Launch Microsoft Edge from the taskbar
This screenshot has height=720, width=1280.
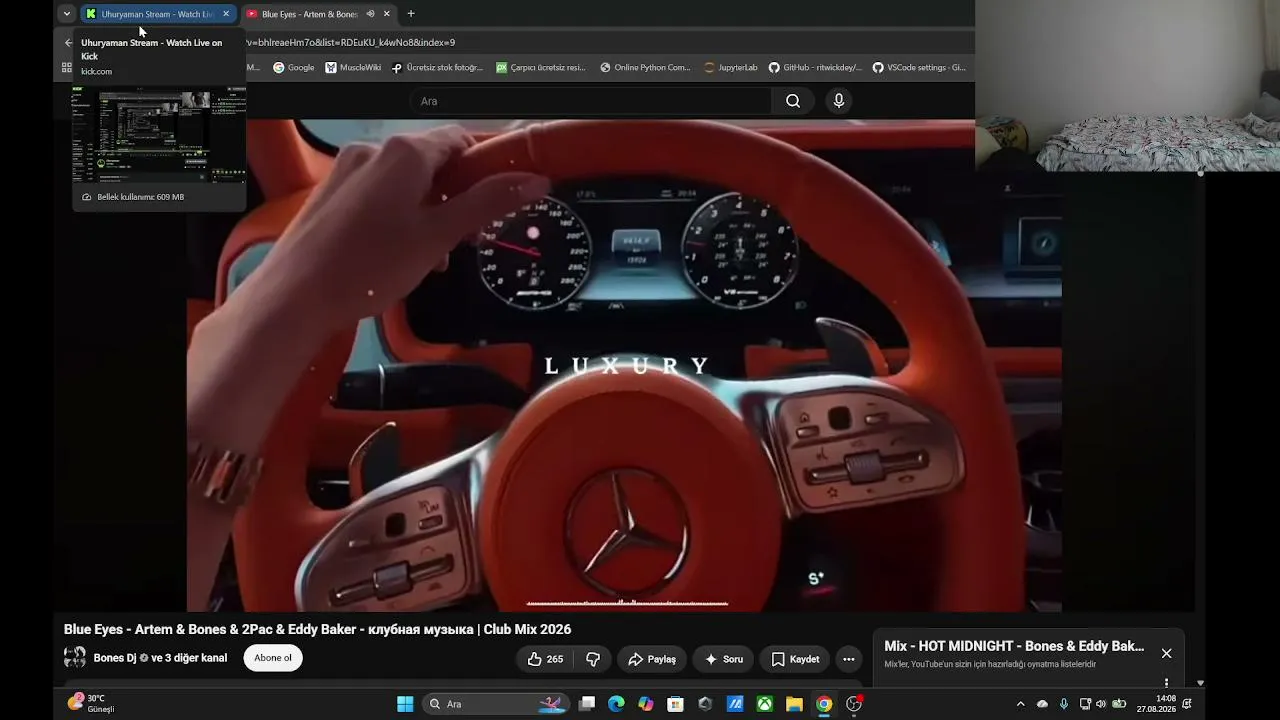pyautogui.click(x=616, y=704)
